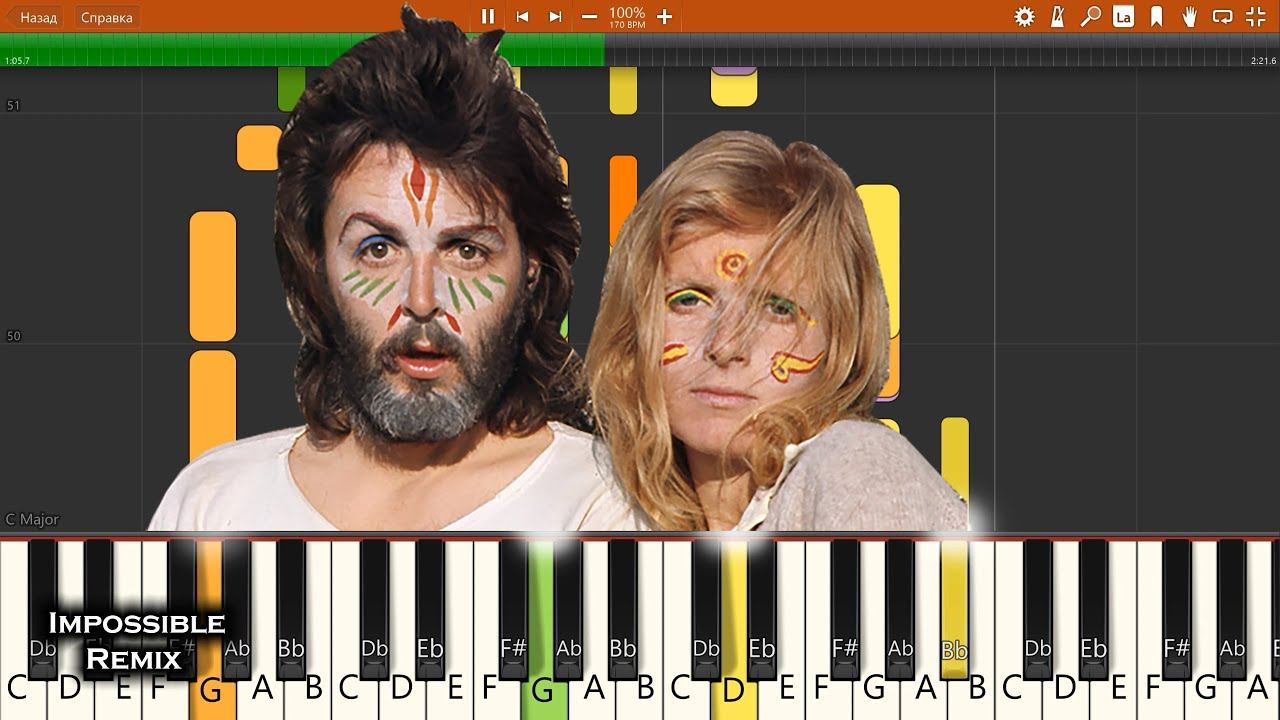Increase the tempo with the plus button
The image size is (1280, 720).
point(664,16)
